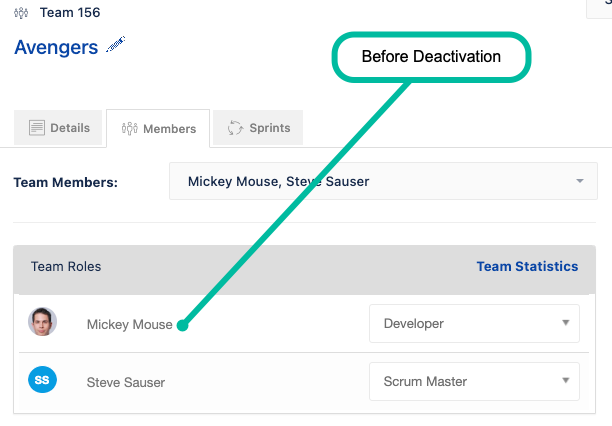
Task: Click the Sprints tab cycle icon
Action: pyautogui.click(x=235, y=128)
